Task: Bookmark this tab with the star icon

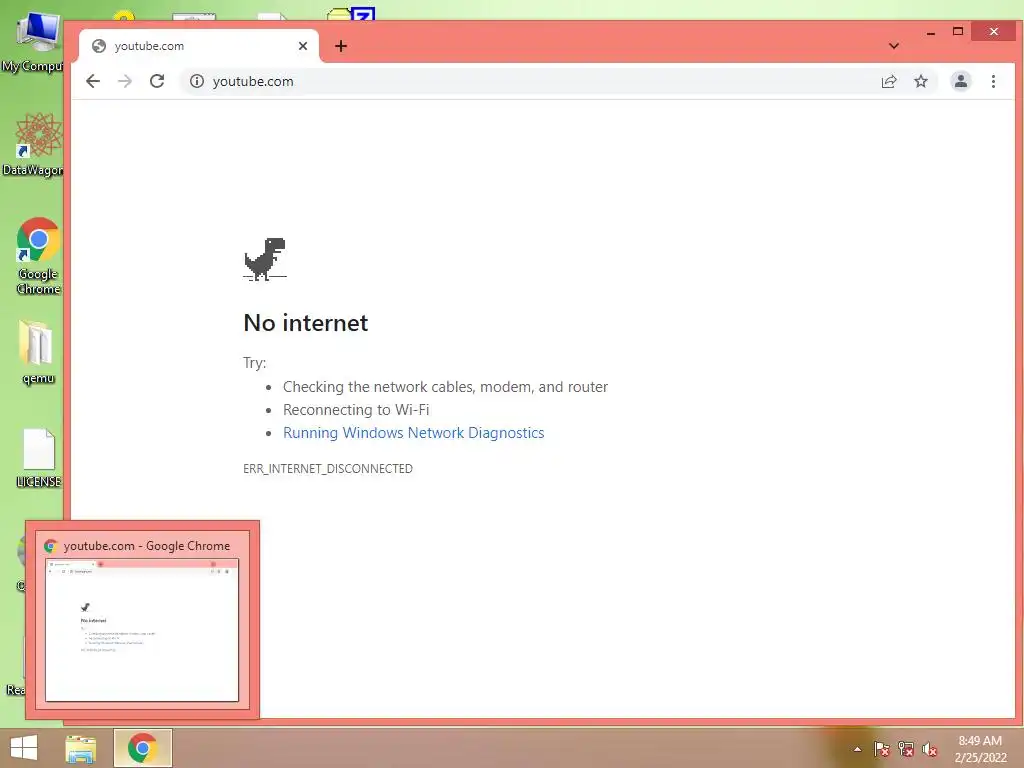Action: (x=921, y=81)
